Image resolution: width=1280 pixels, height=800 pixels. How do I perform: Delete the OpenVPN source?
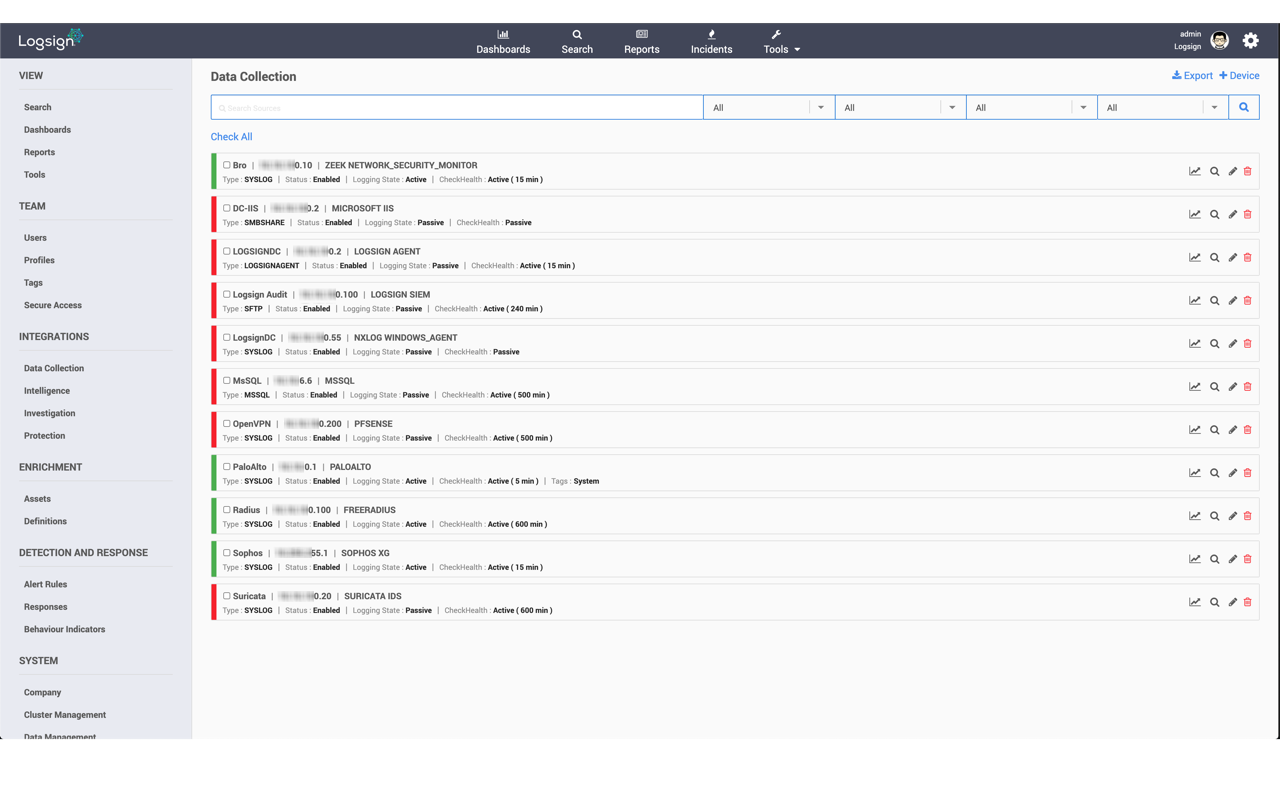click(x=1248, y=429)
